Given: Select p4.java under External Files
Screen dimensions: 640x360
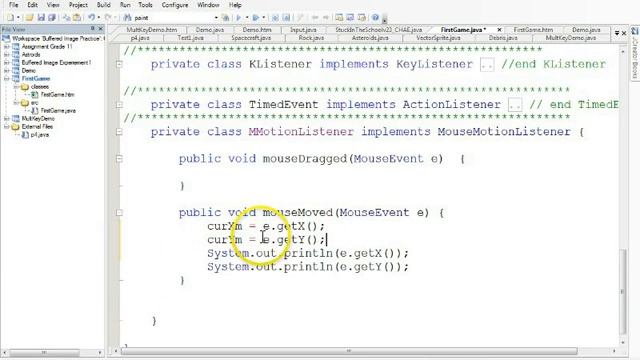Looking at the screenshot, I should (40, 135).
